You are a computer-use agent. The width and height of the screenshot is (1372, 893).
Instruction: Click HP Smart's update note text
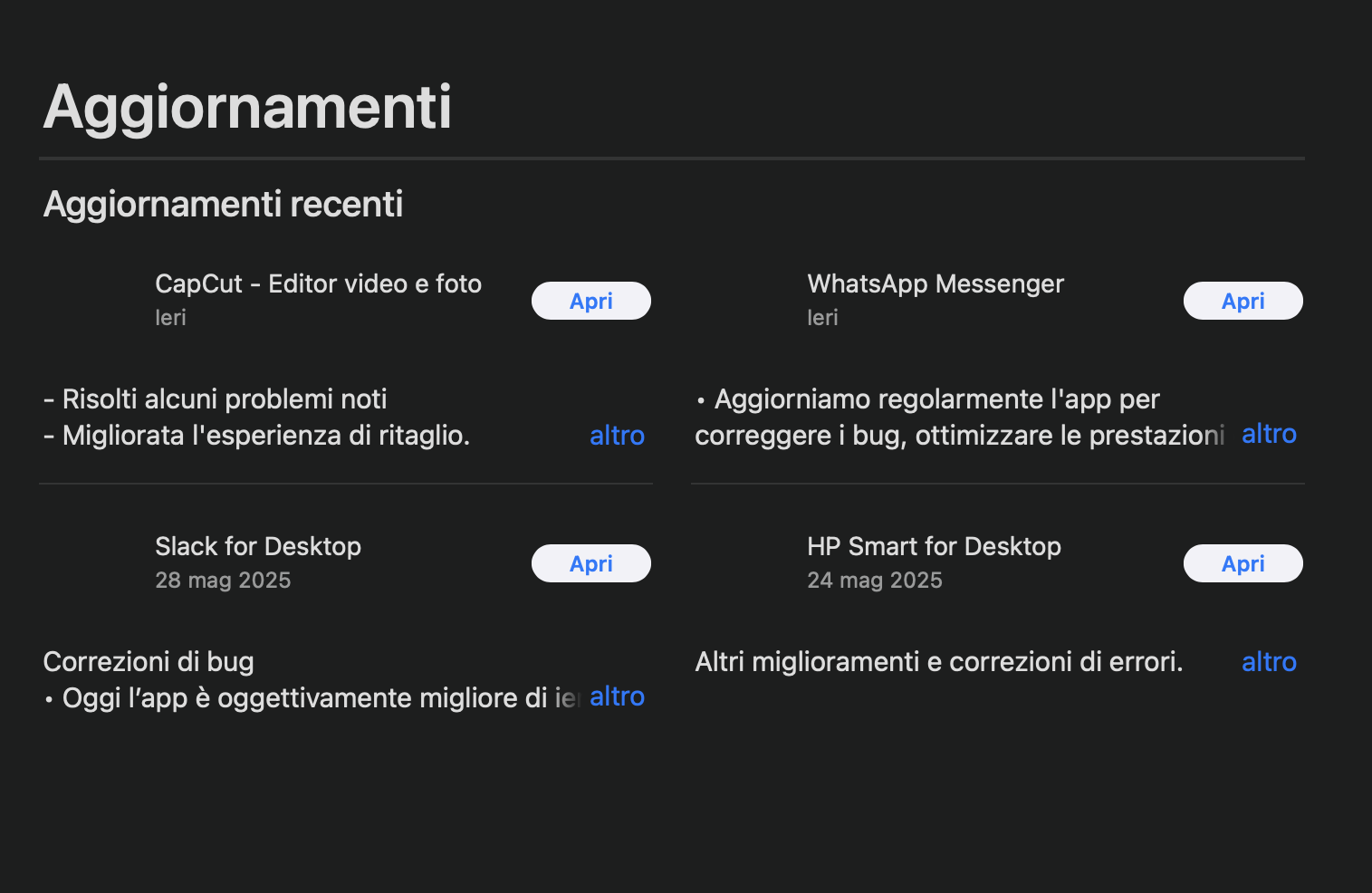point(939,661)
